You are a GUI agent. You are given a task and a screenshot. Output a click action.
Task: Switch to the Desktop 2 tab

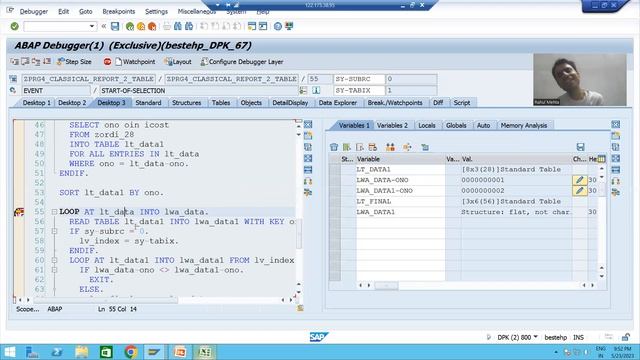tap(72, 103)
